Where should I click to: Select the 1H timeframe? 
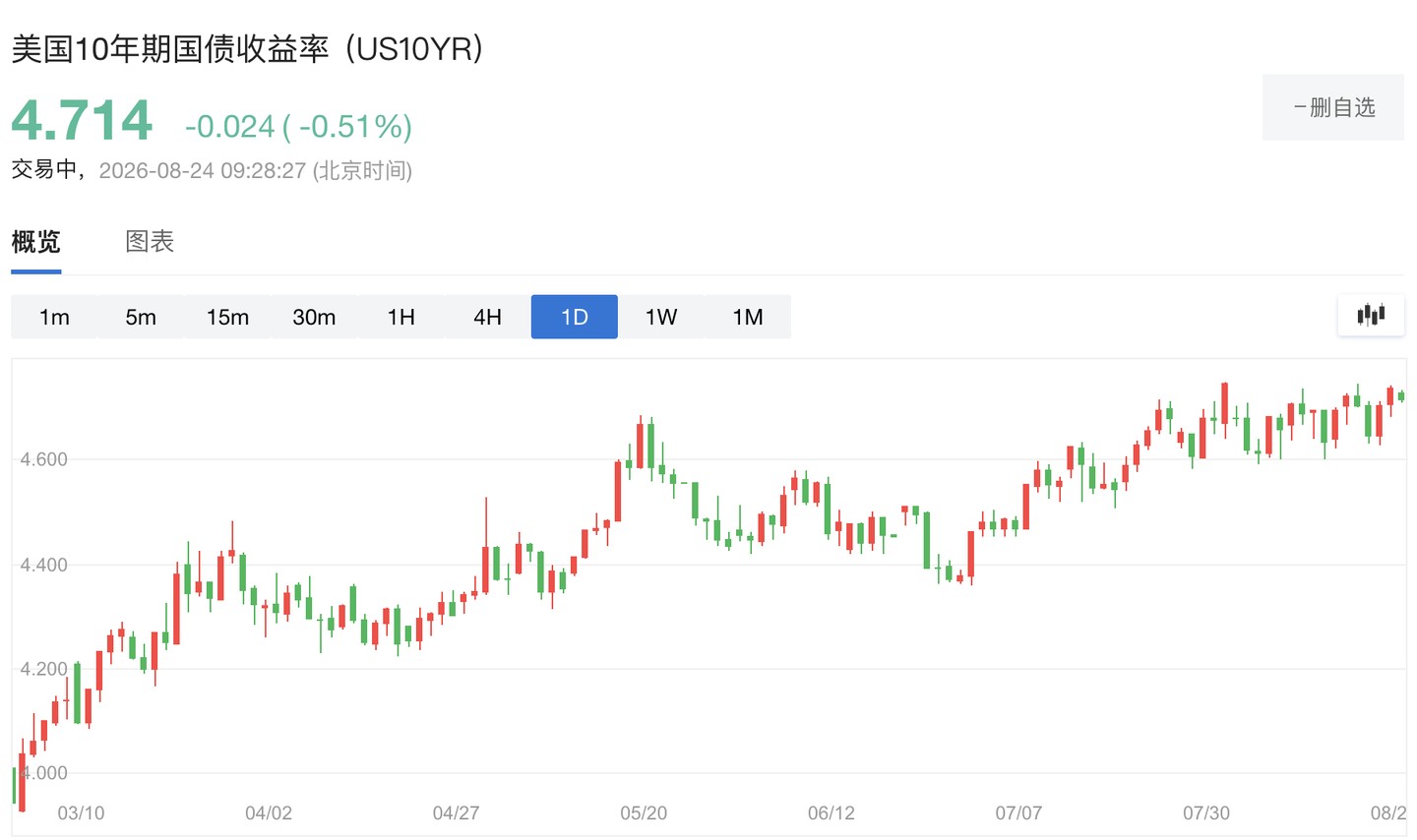(x=400, y=317)
